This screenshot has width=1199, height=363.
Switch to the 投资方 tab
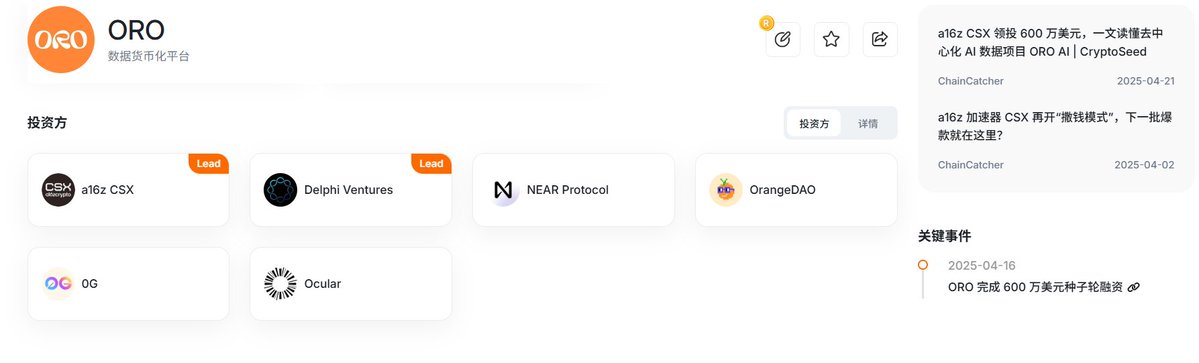coord(814,123)
